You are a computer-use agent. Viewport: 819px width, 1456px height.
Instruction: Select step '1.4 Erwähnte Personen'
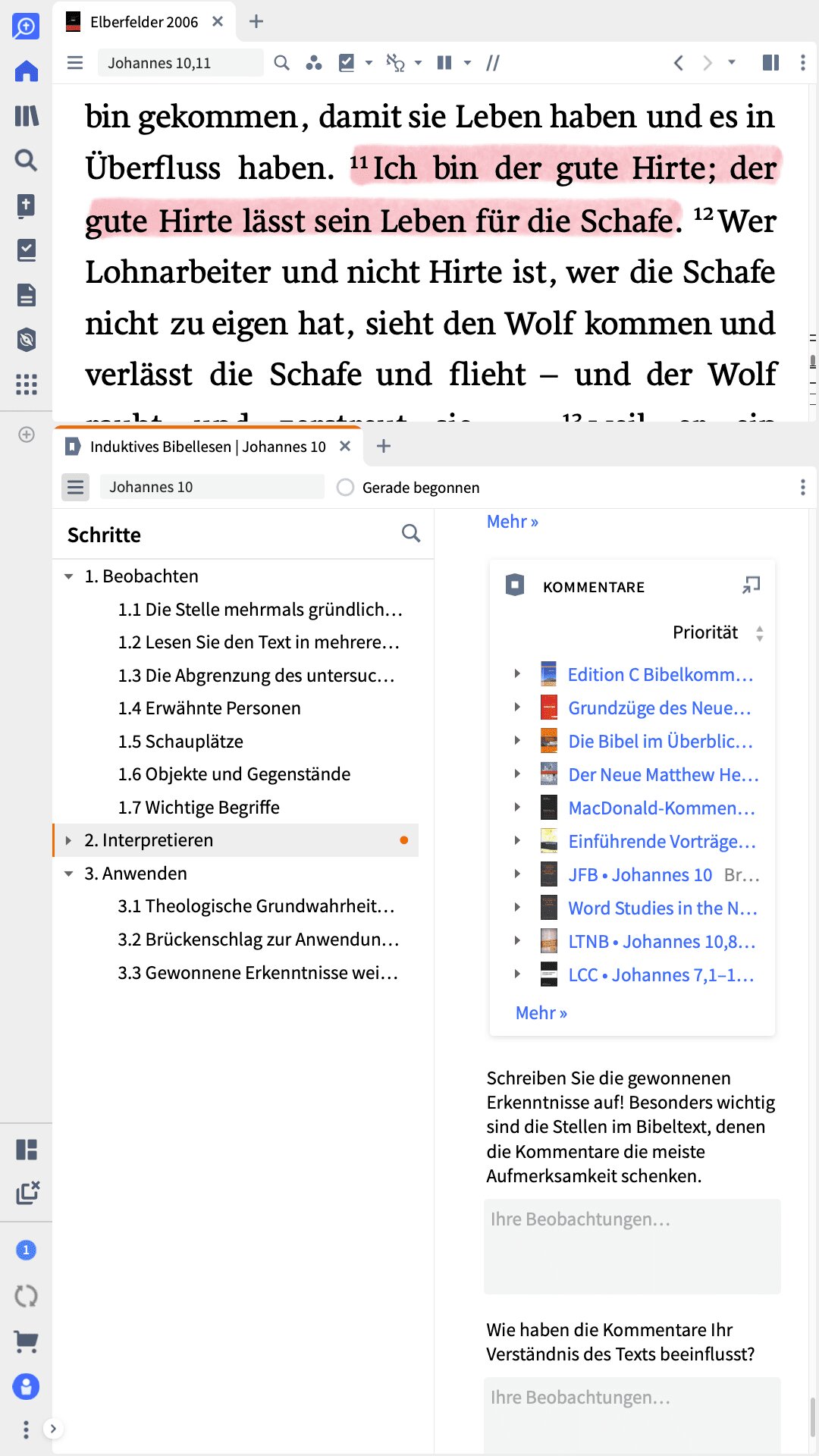point(209,708)
